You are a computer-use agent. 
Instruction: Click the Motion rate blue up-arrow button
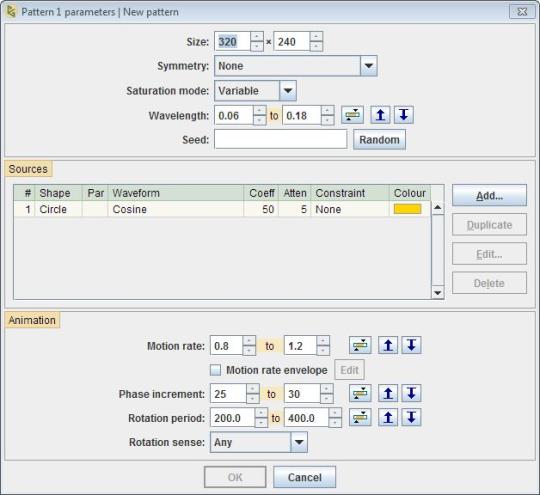(388, 345)
